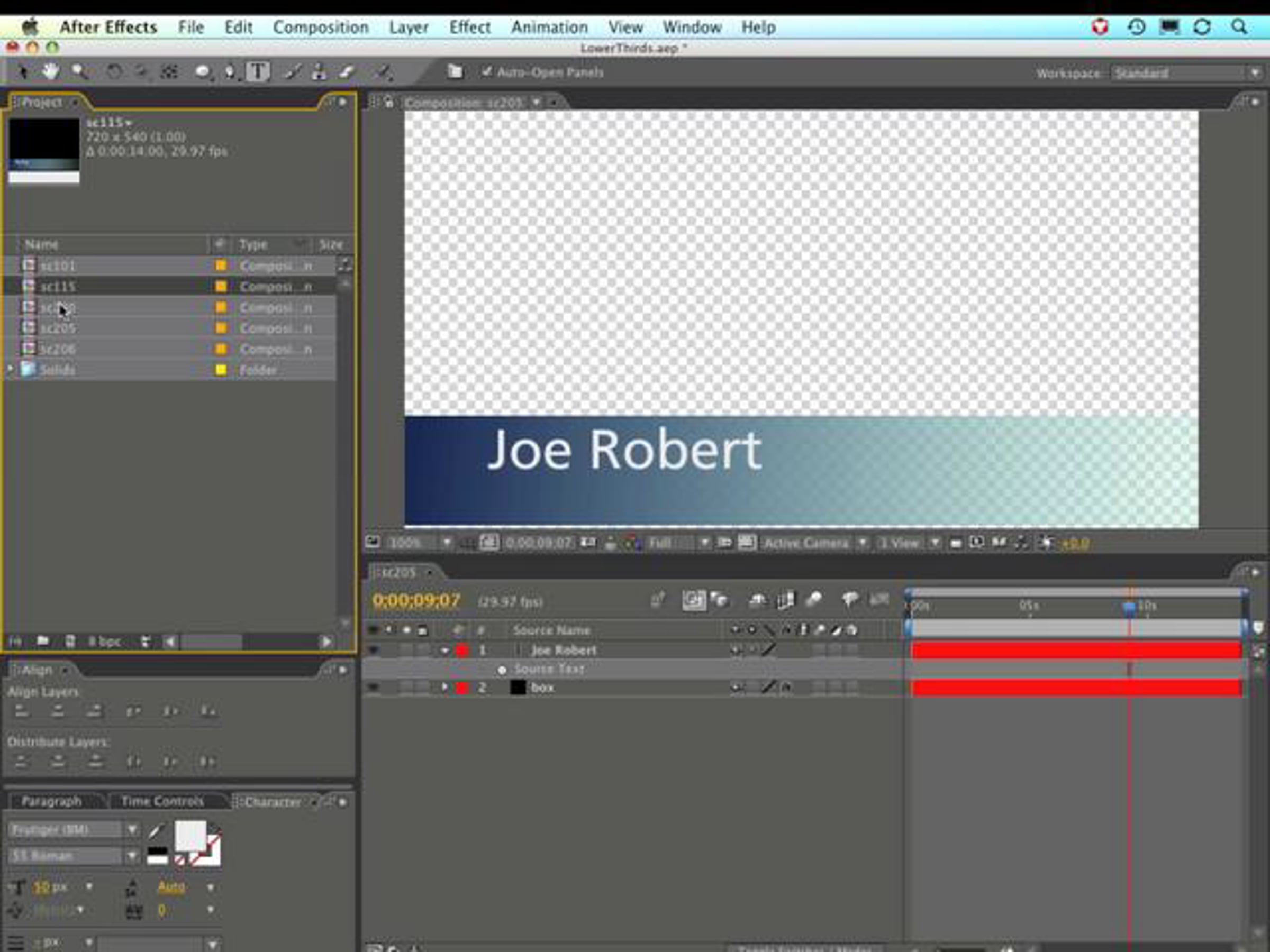Switch to the Paragraph tab
This screenshot has width=1270, height=952.
pyautogui.click(x=52, y=801)
